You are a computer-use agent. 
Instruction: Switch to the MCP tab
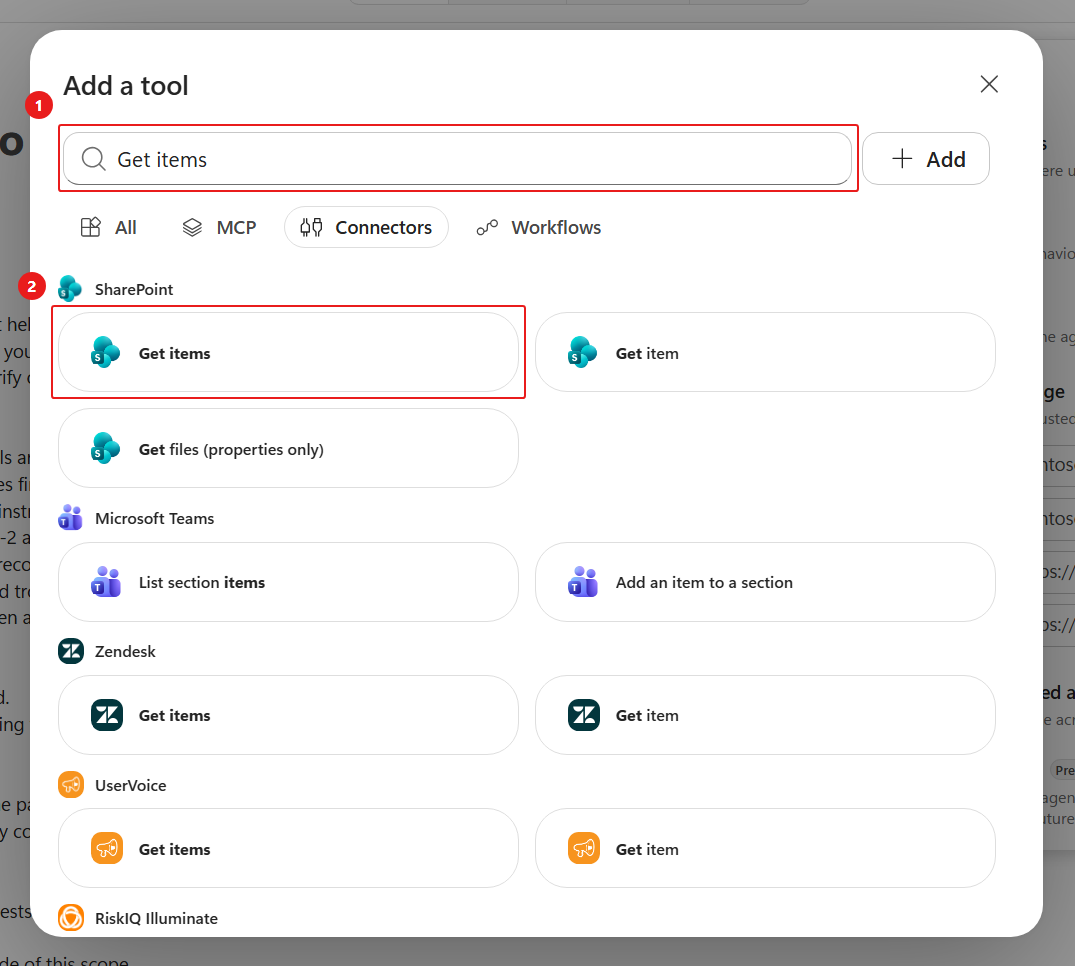219,227
